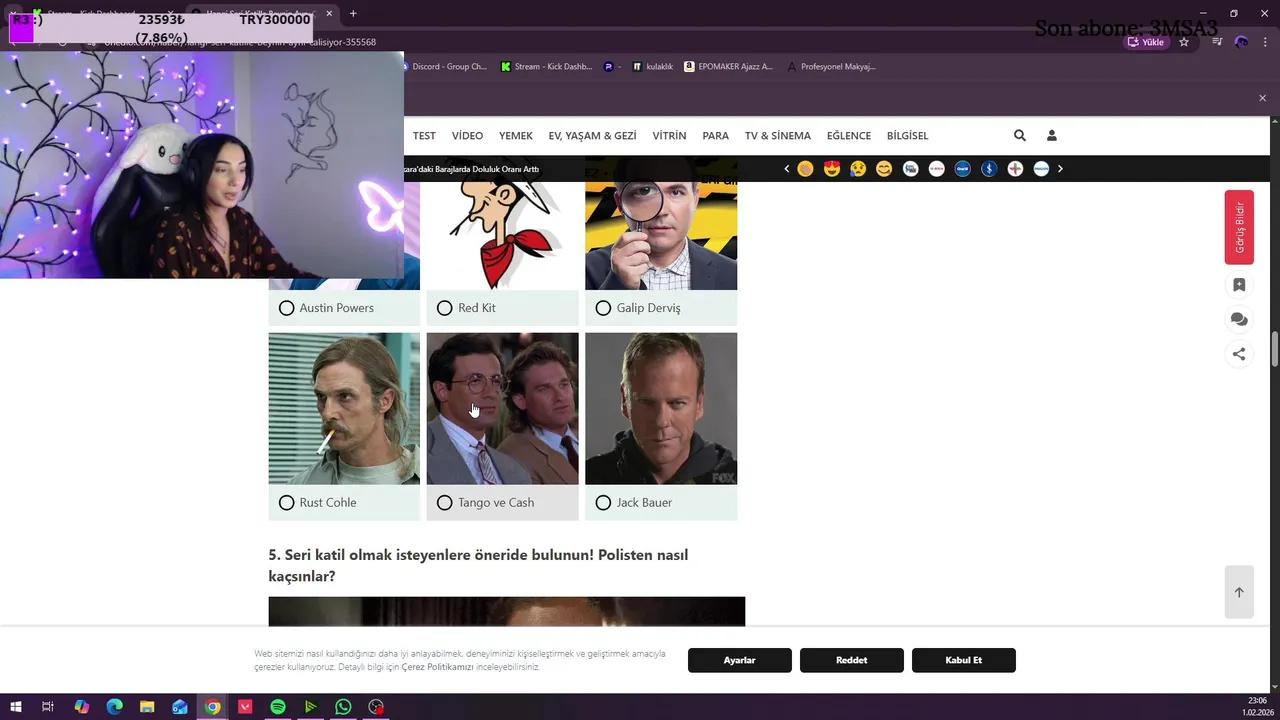1280x720 pixels.
Task: Open the site search magnifier icon
Action: 1019,135
